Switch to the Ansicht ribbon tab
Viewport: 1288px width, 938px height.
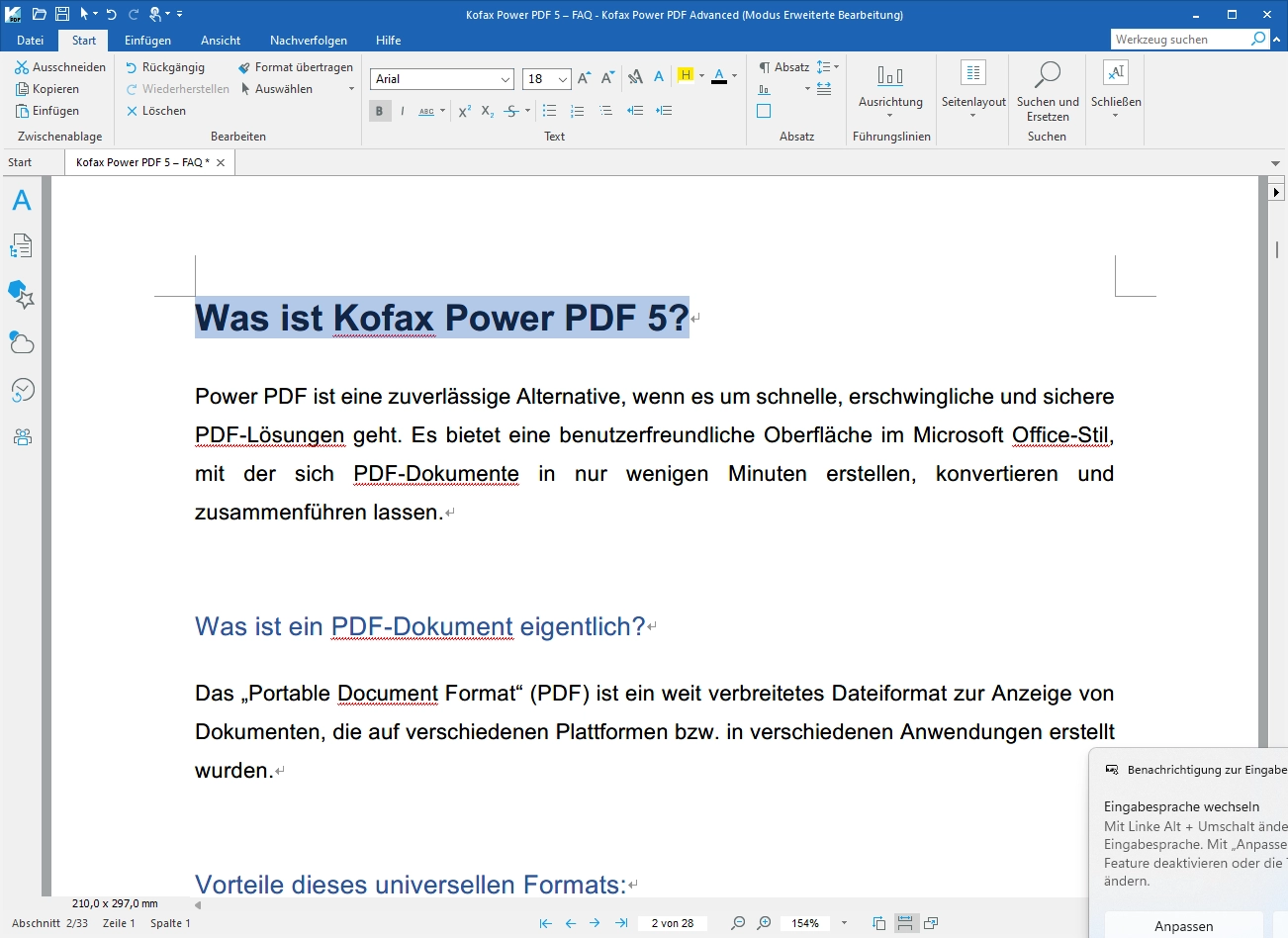pyautogui.click(x=221, y=41)
